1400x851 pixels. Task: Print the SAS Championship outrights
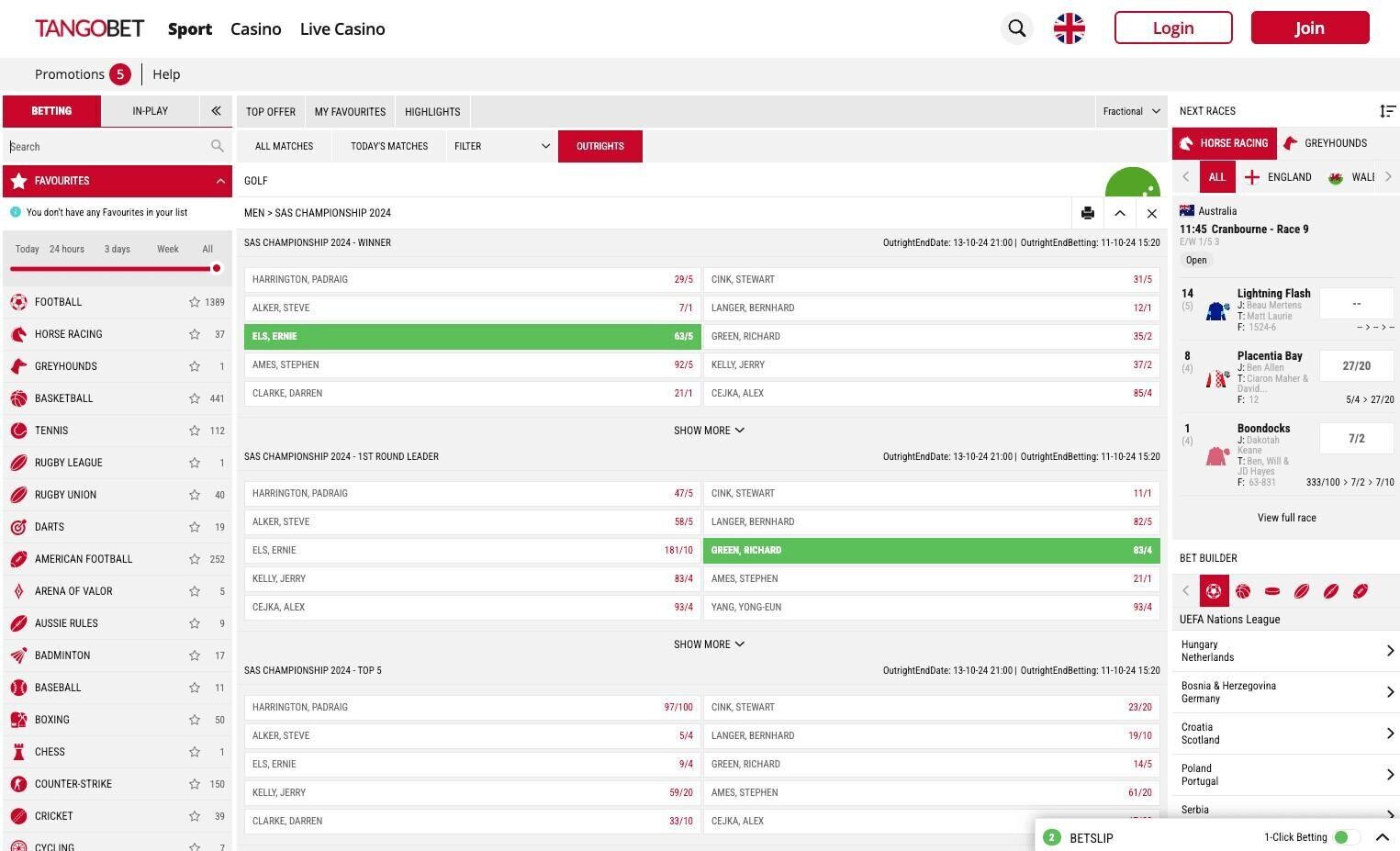click(1088, 213)
